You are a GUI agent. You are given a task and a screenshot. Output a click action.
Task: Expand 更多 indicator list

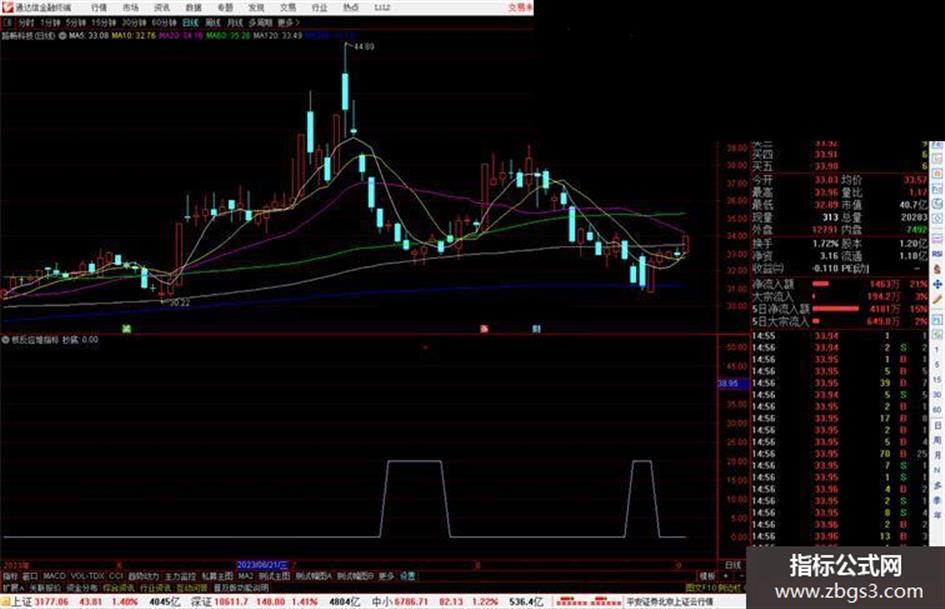(x=386, y=576)
